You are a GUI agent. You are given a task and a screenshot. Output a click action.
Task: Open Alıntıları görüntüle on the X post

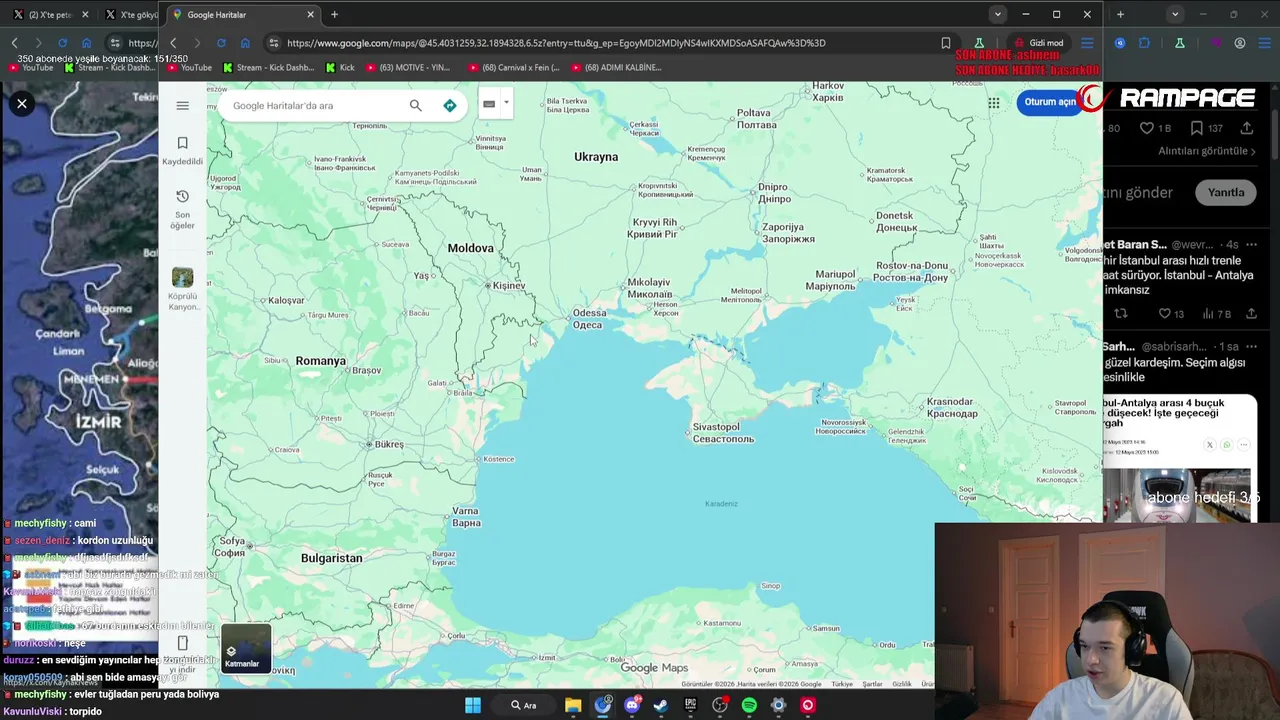[x=1205, y=151]
